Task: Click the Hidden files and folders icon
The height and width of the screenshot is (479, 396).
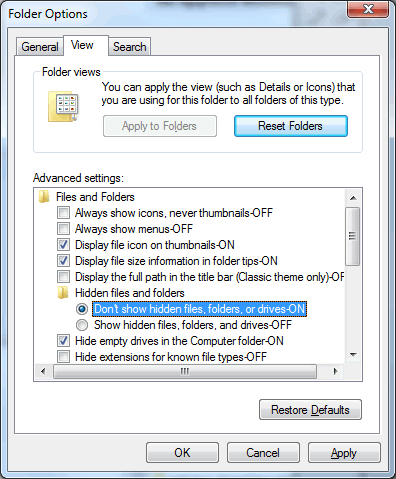Action: [63, 293]
